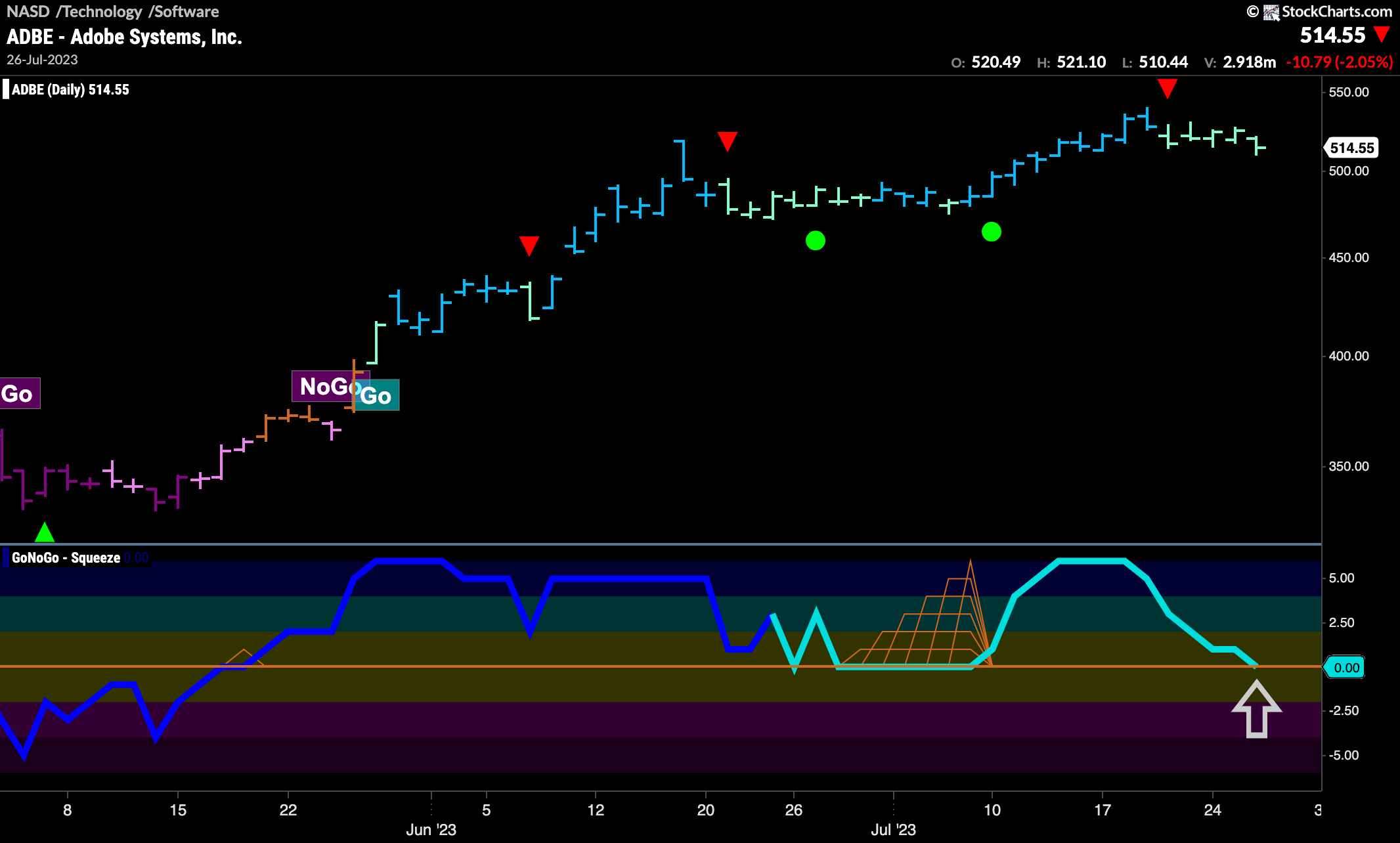The width and height of the screenshot is (1400, 843).
Task: Click the date axis label 5
Action: point(486,810)
